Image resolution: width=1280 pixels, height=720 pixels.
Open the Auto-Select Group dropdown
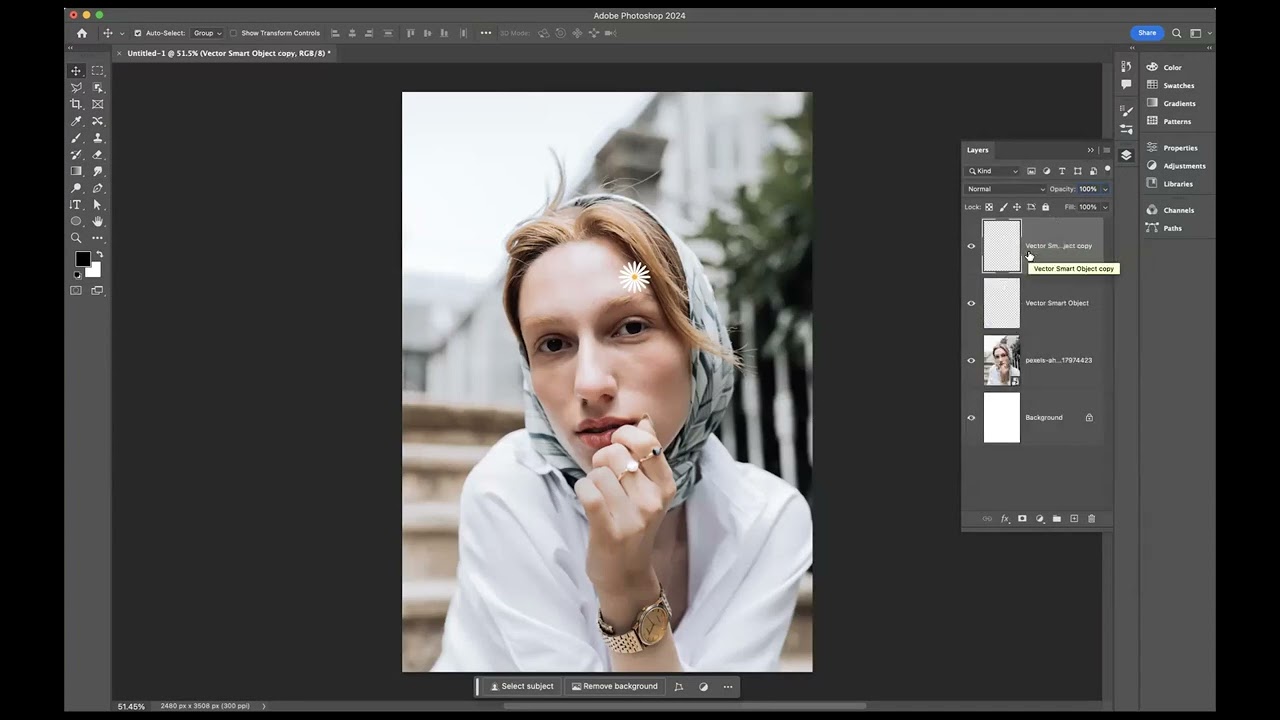(x=208, y=33)
